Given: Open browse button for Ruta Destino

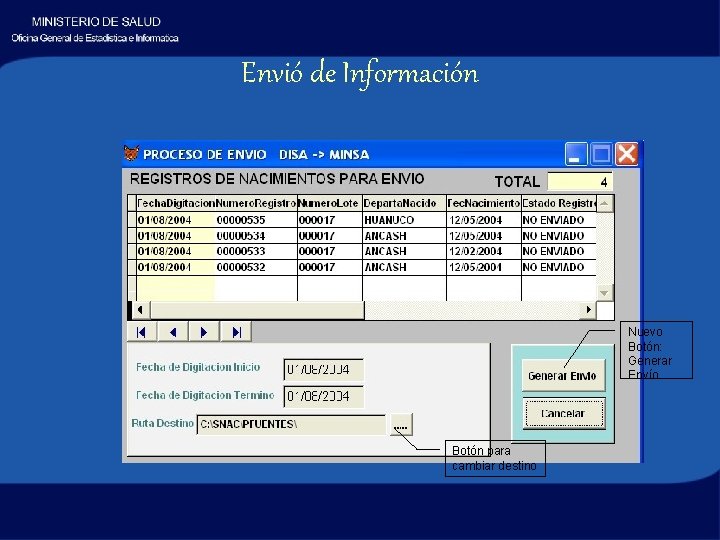Looking at the screenshot, I should click(401, 424).
